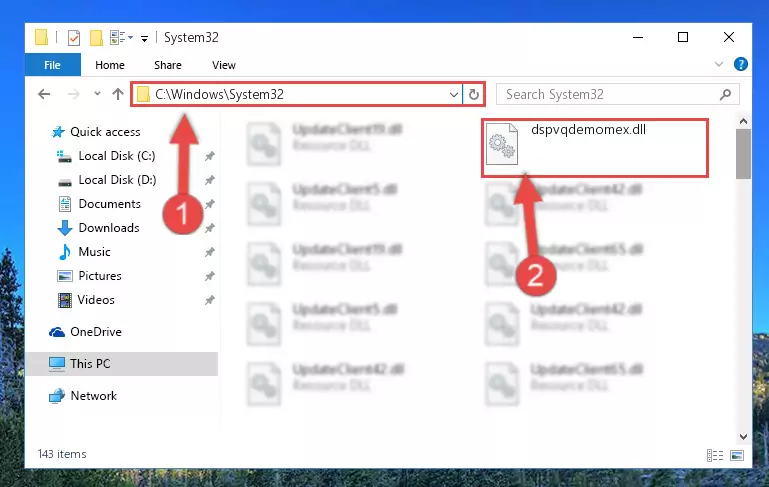Open Videos in the sidebar
The width and height of the screenshot is (769, 487).
pos(86,300)
